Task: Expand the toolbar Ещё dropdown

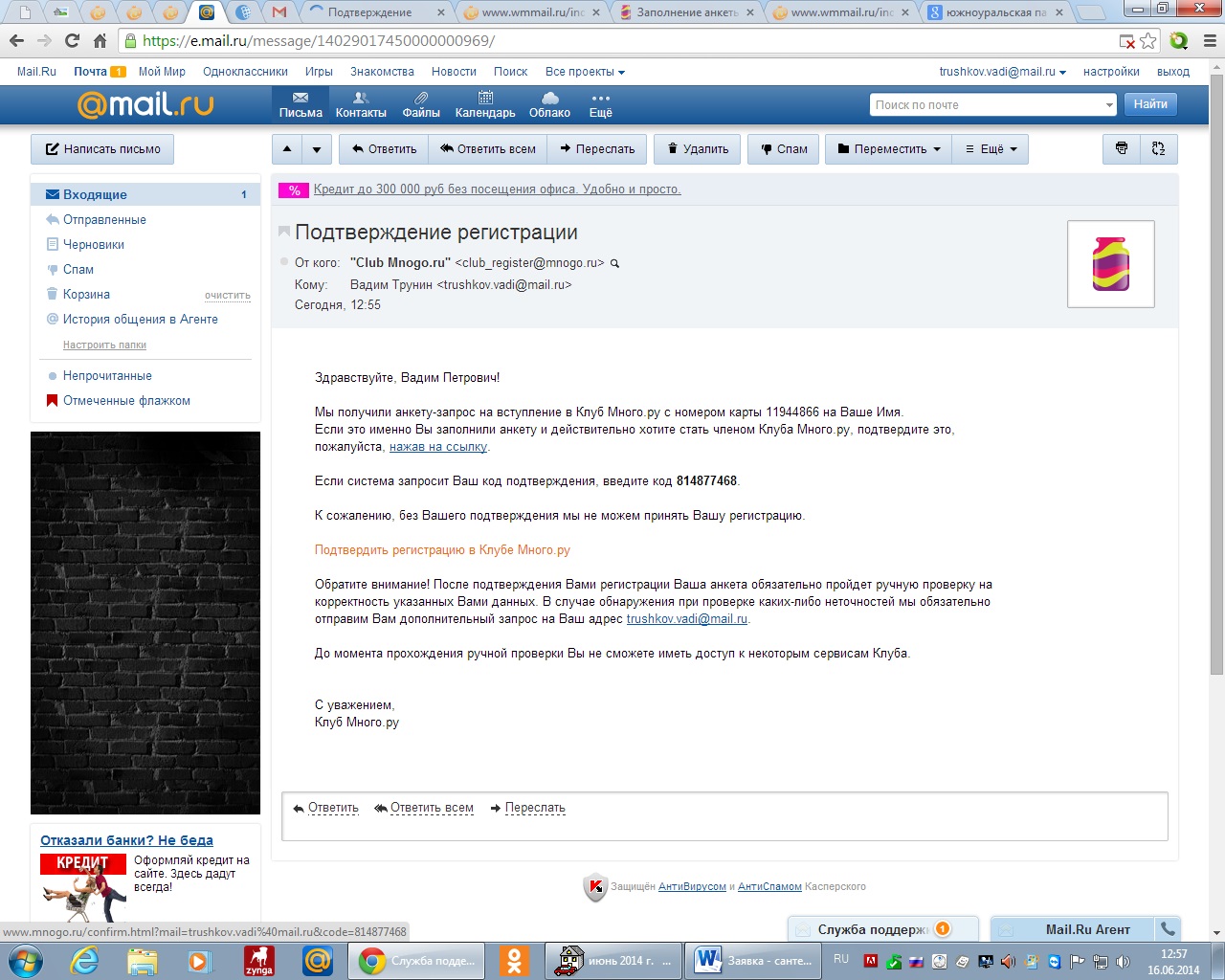Action: 991,149
